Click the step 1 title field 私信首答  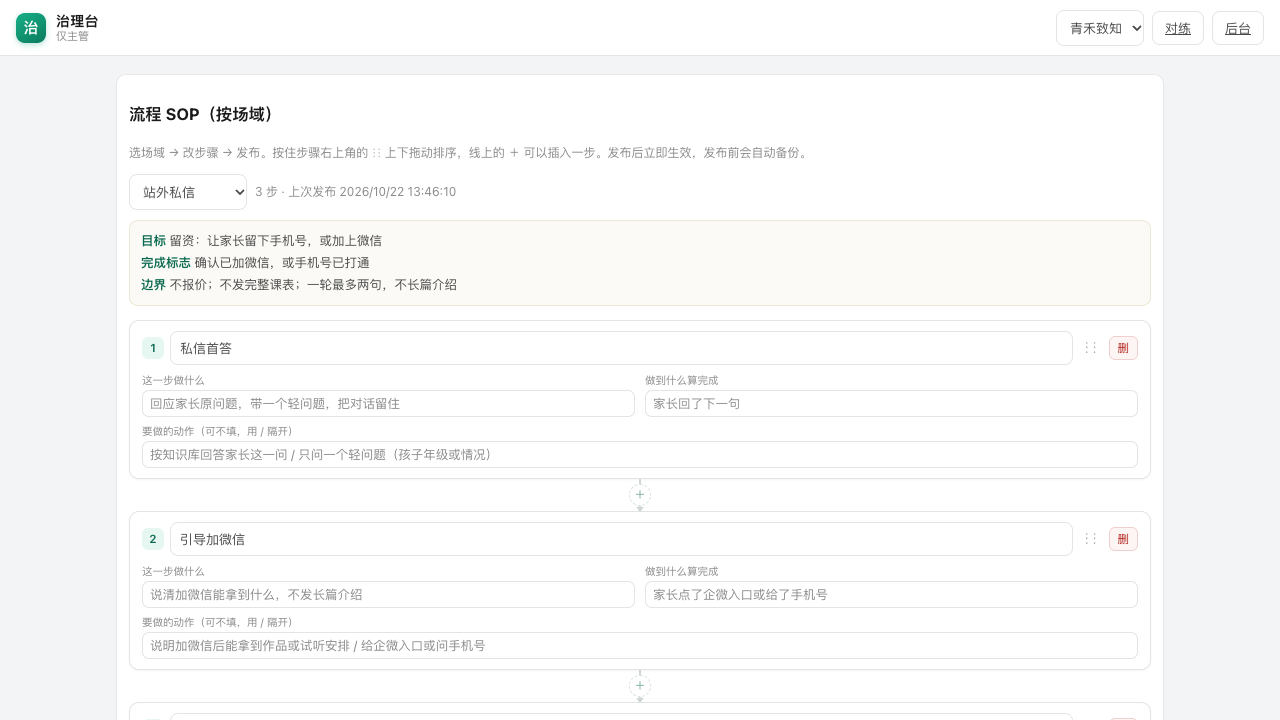[x=621, y=348]
